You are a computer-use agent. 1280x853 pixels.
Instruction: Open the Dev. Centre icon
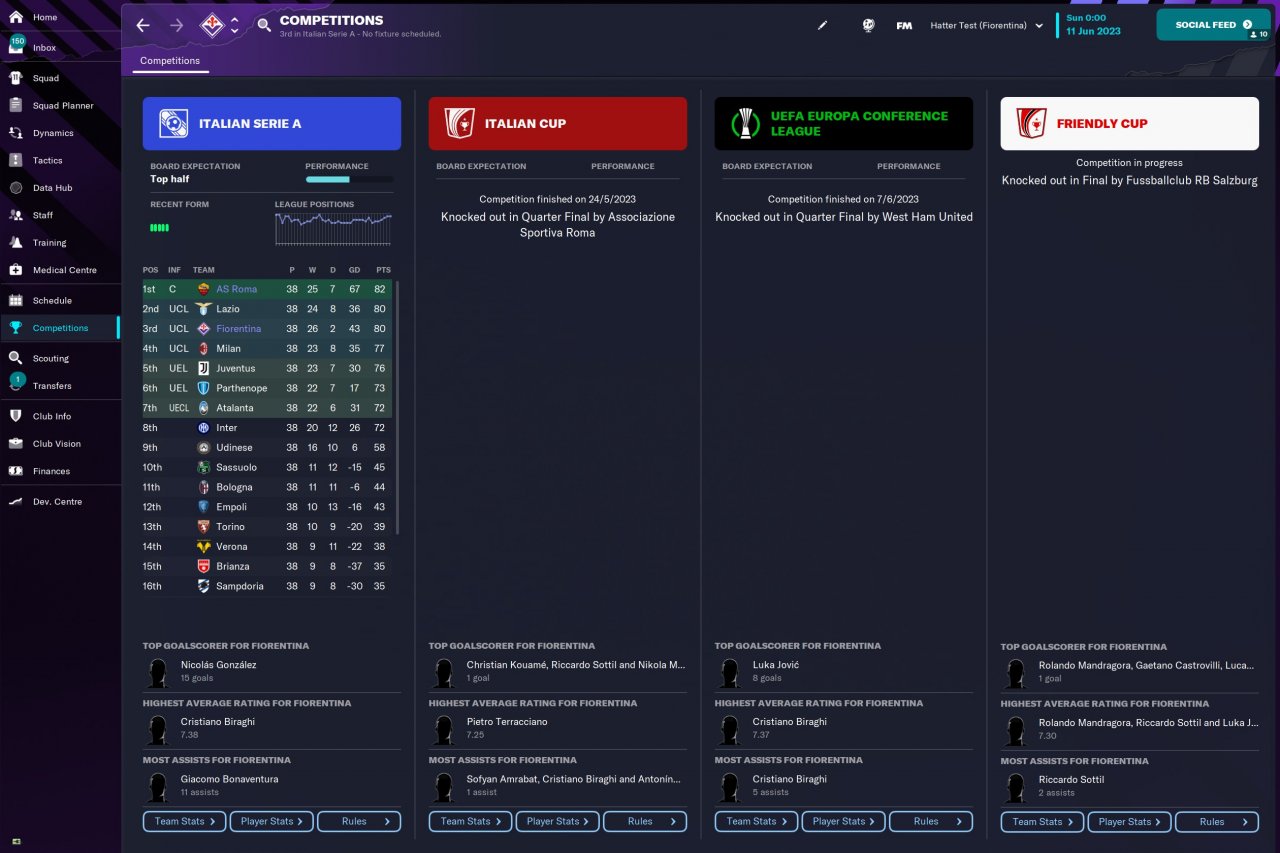coord(16,502)
